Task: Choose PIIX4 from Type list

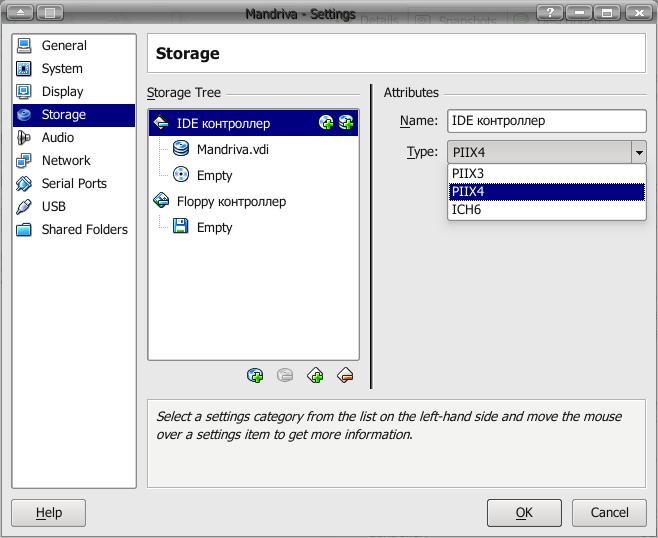Action: click(547, 191)
